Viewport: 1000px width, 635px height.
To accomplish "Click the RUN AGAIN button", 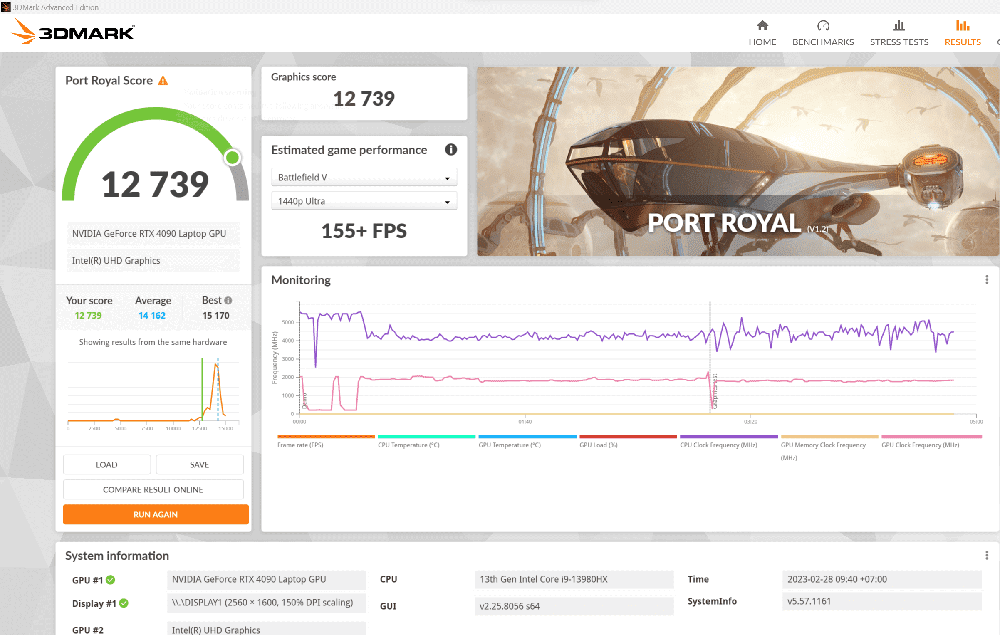I will click(156, 515).
